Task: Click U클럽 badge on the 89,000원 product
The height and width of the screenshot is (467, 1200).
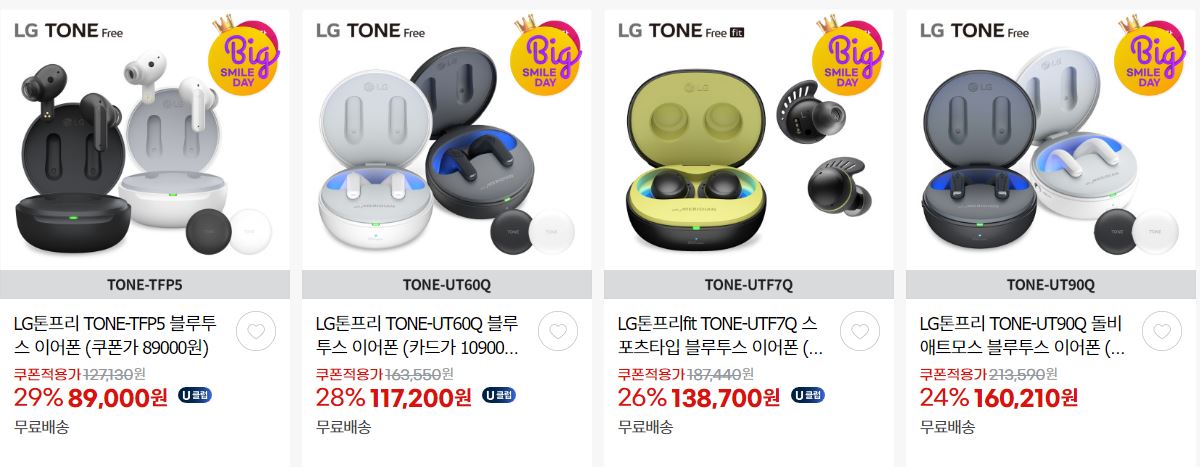Action: (x=195, y=395)
